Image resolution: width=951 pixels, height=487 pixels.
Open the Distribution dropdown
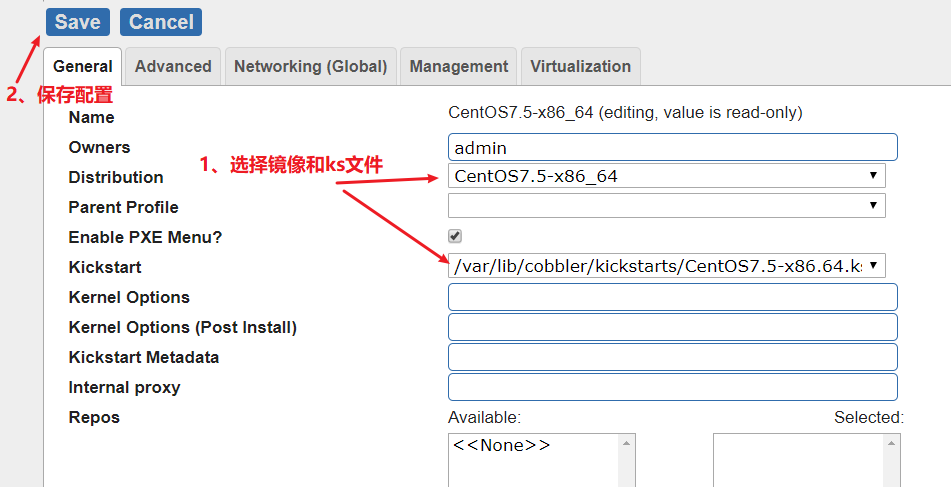pos(667,176)
